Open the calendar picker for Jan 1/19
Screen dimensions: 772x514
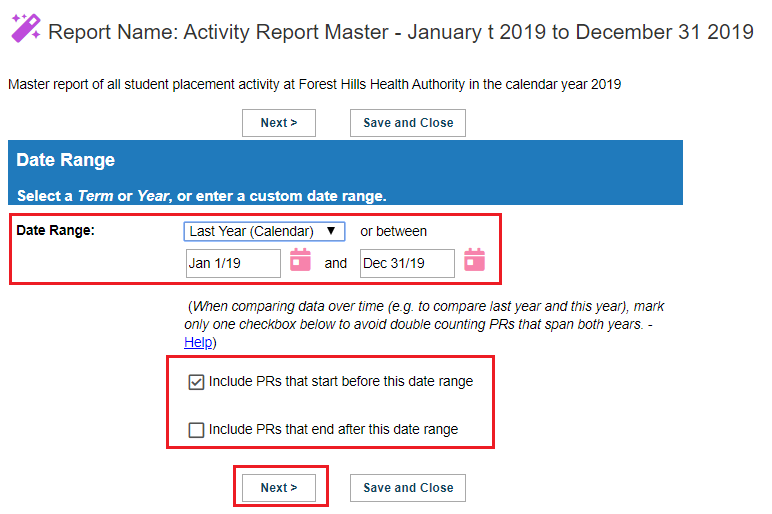[300, 260]
